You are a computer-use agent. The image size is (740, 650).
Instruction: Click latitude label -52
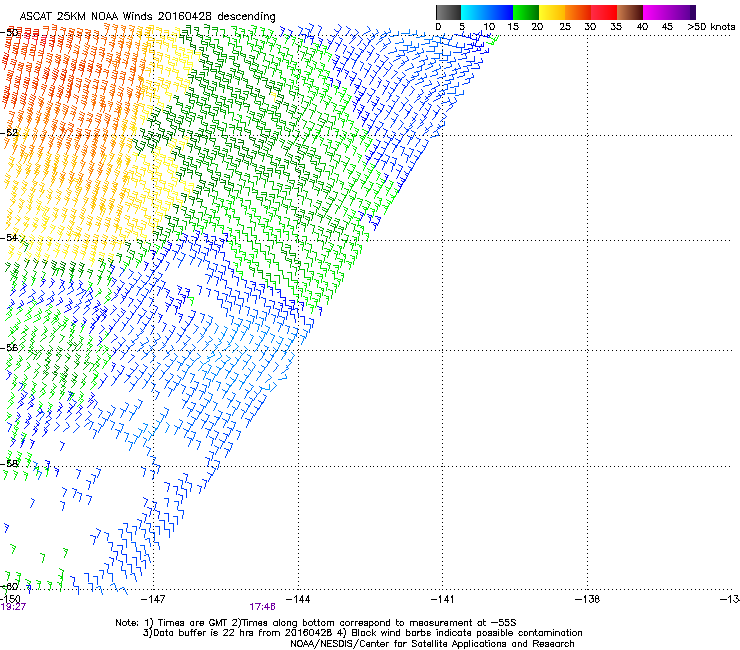click(x=9, y=133)
